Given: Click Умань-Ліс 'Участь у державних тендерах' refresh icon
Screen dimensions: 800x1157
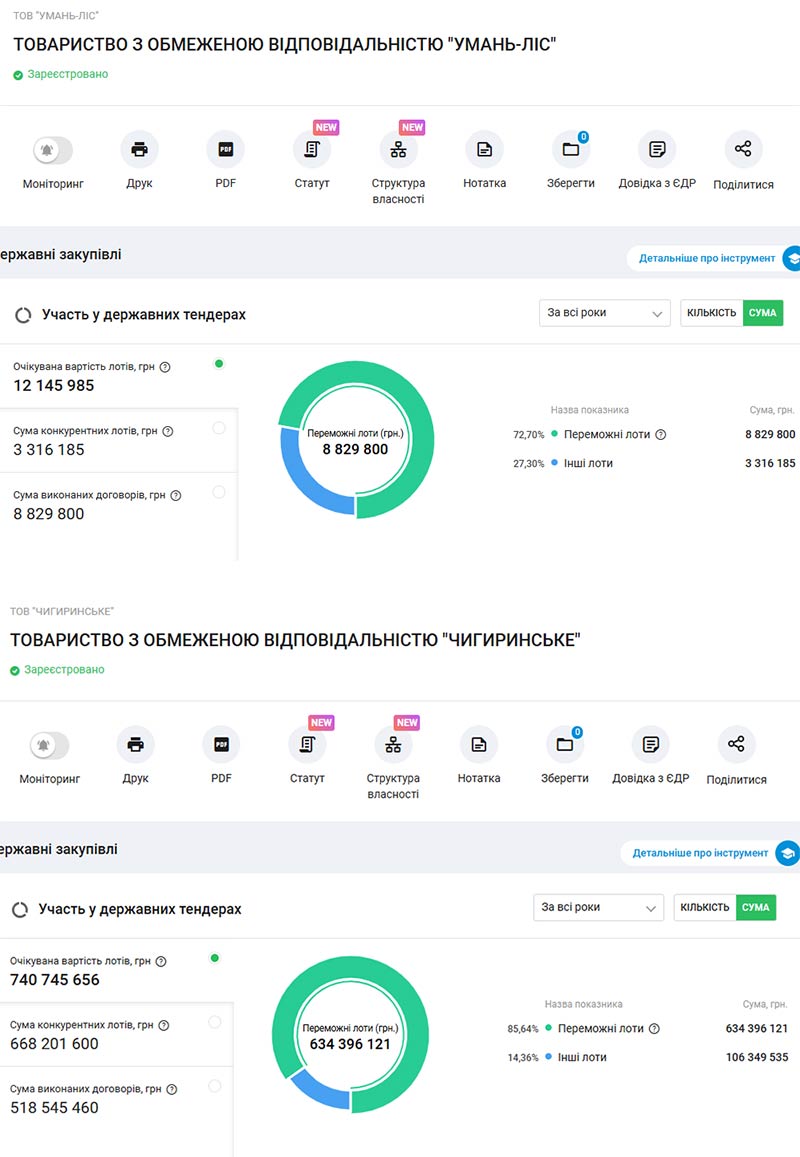Looking at the screenshot, I should (23, 315).
